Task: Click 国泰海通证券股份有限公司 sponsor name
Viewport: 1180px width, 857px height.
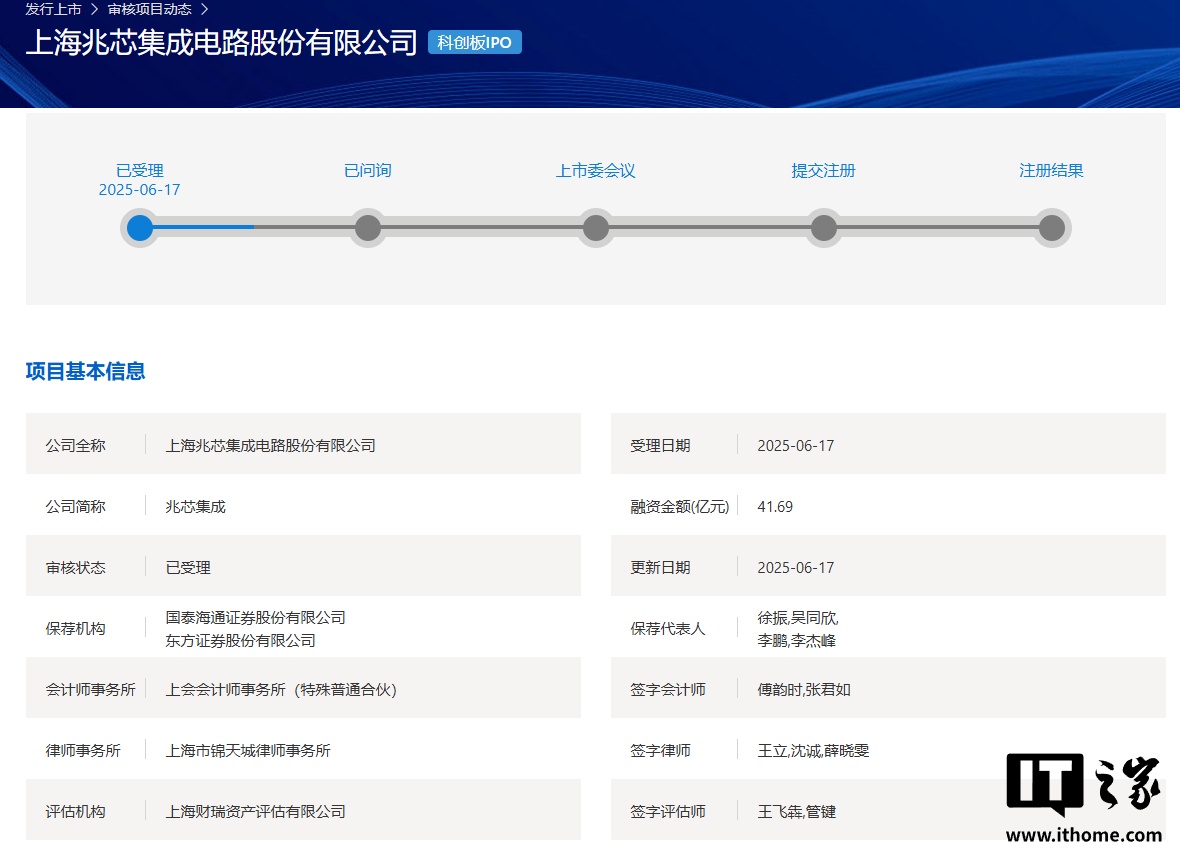Action: tap(256, 618)
